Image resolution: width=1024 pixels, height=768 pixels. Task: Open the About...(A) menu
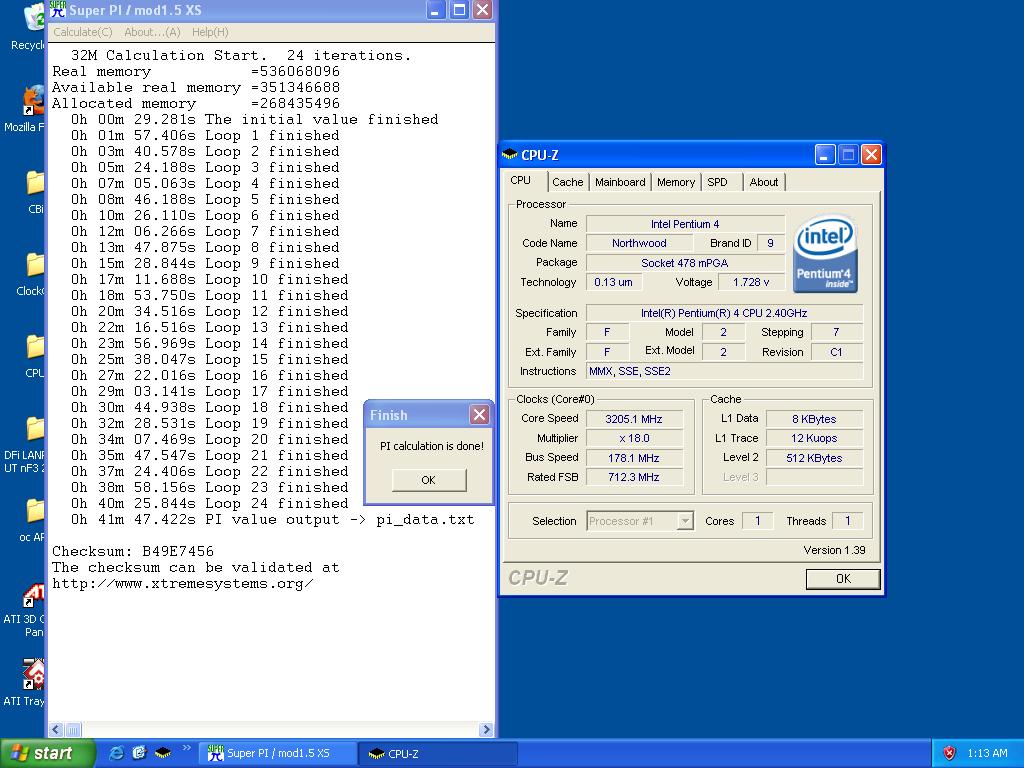[152, 32]
